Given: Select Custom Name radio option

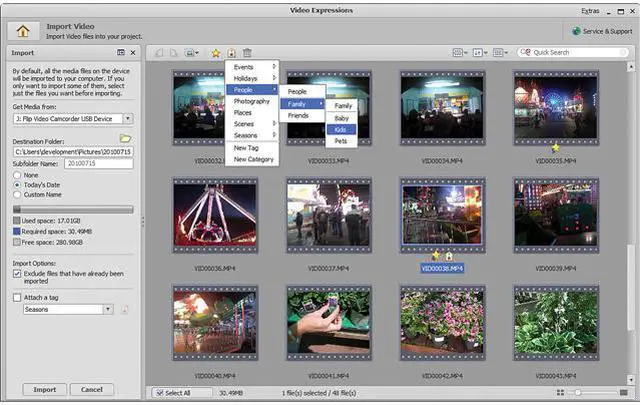Looking at the screenshot, I should click(x=17, y=196).
